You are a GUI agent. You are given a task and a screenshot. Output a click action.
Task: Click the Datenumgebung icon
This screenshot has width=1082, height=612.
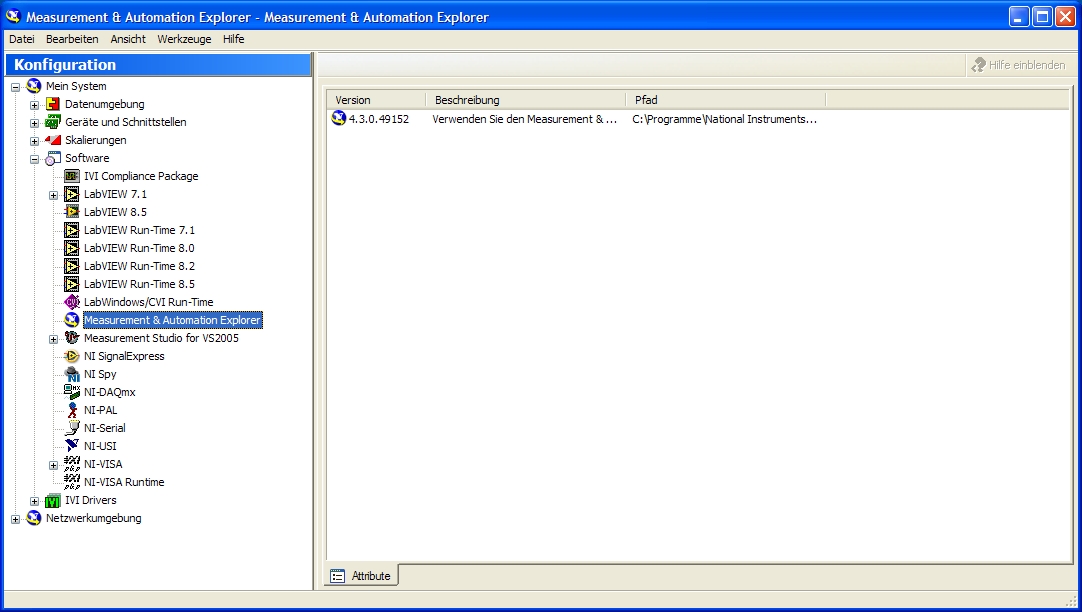tap(52, 104)
